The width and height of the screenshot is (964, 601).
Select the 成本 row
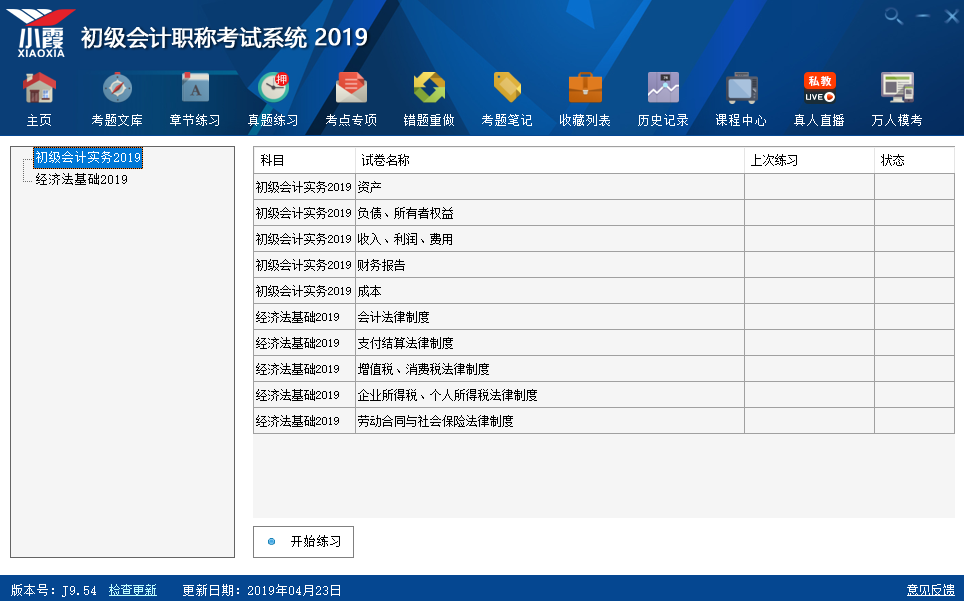[604, 291]
